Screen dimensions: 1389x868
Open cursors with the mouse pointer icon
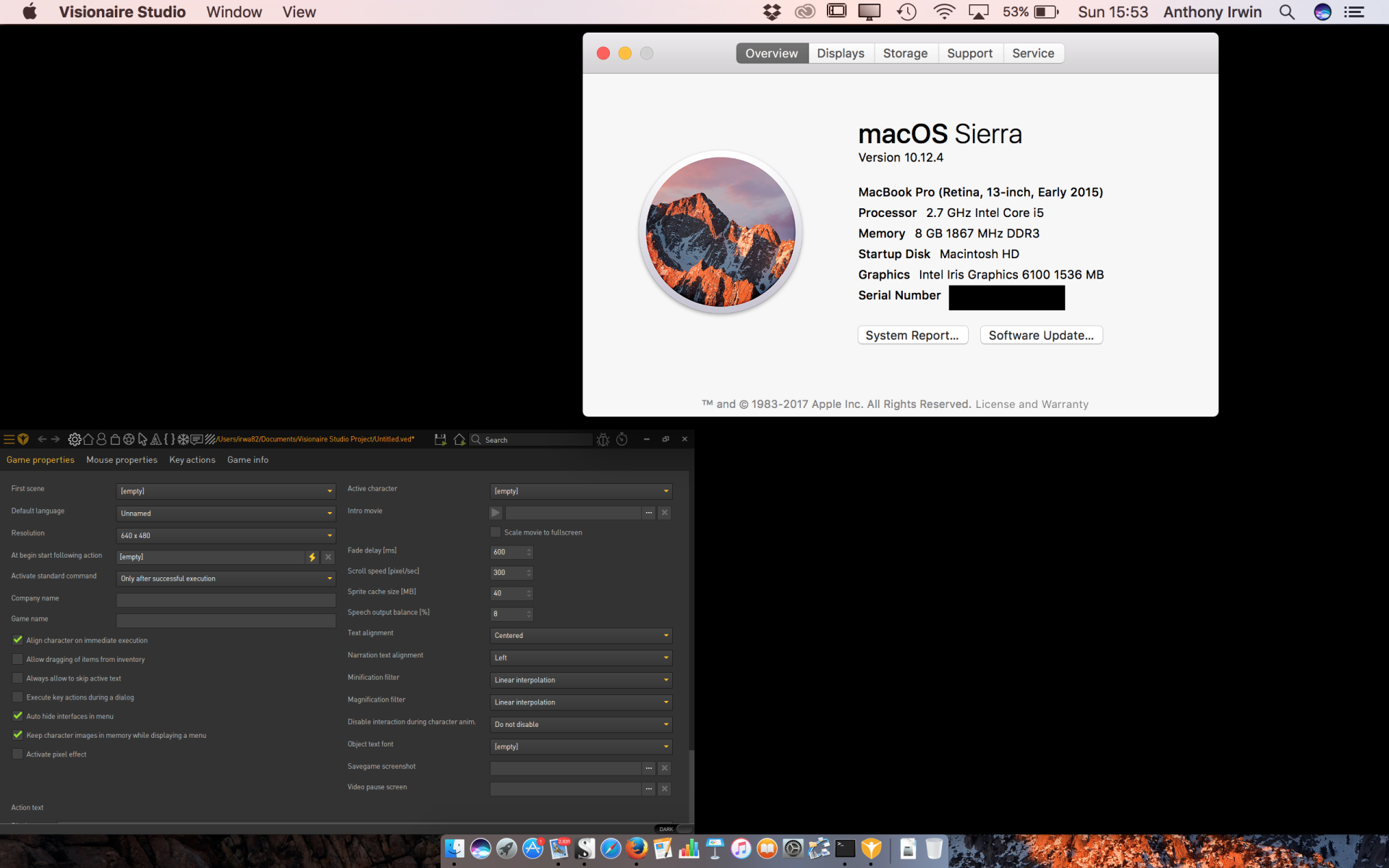click(143, 439)
